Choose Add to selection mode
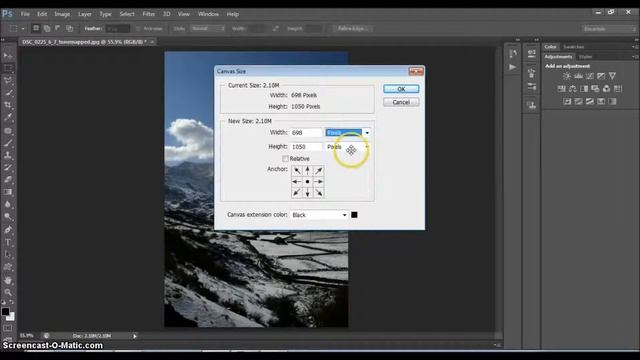The width and height of the screenshot is (640, 360). 47,28
